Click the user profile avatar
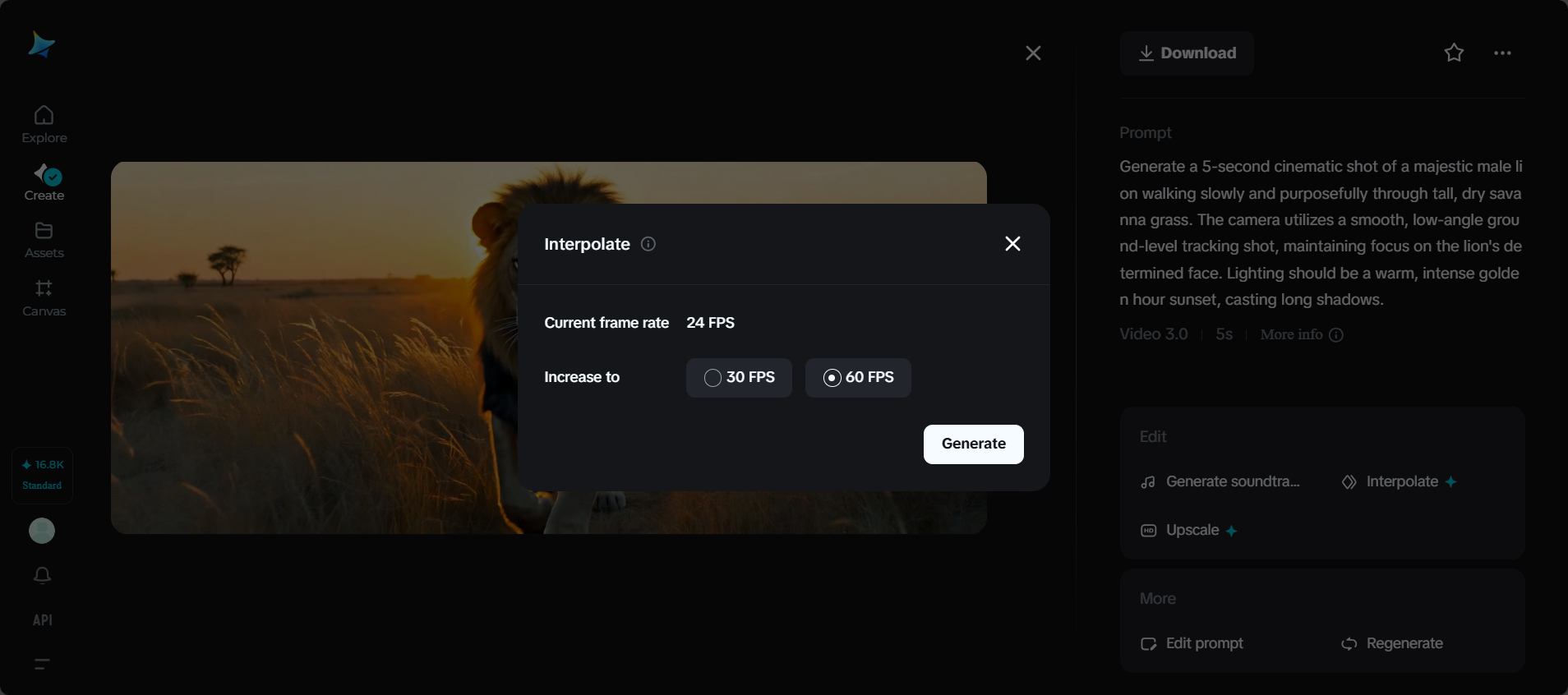This screenshot has height=695, width=1568. click(x=42, y=531)
